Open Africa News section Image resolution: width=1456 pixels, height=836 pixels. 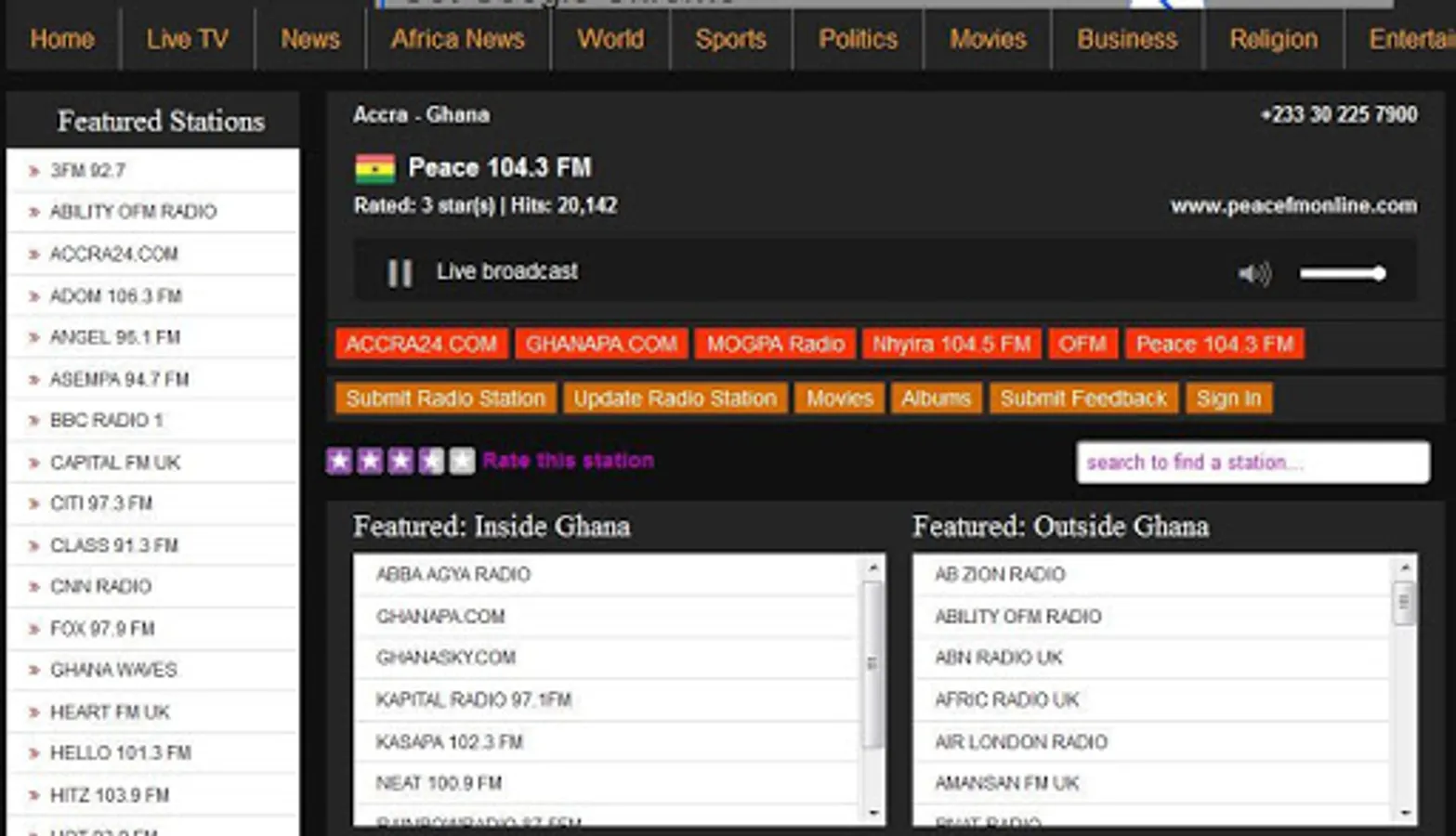[x=458, y=39]
